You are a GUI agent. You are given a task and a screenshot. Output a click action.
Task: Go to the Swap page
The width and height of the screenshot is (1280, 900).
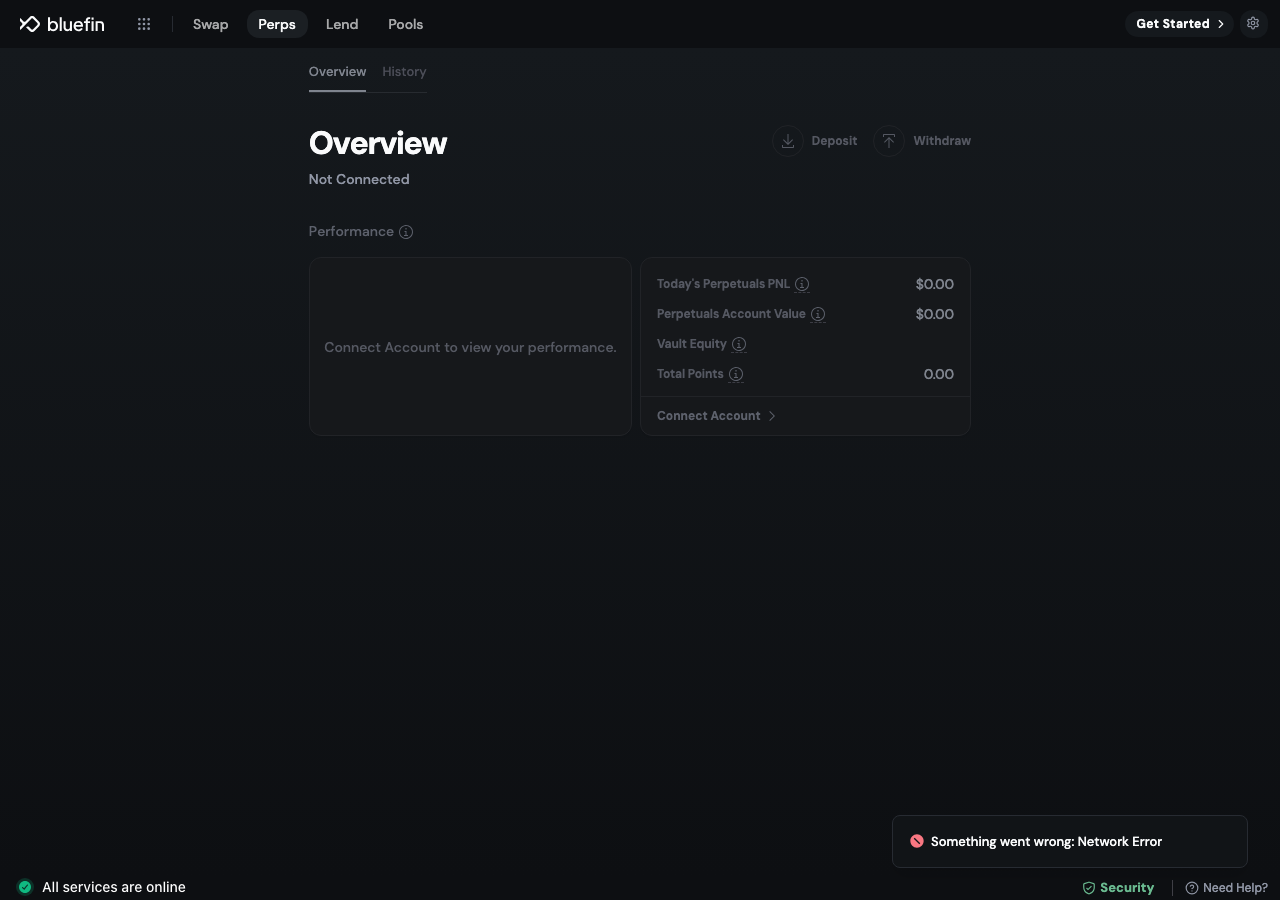point(210,24)
